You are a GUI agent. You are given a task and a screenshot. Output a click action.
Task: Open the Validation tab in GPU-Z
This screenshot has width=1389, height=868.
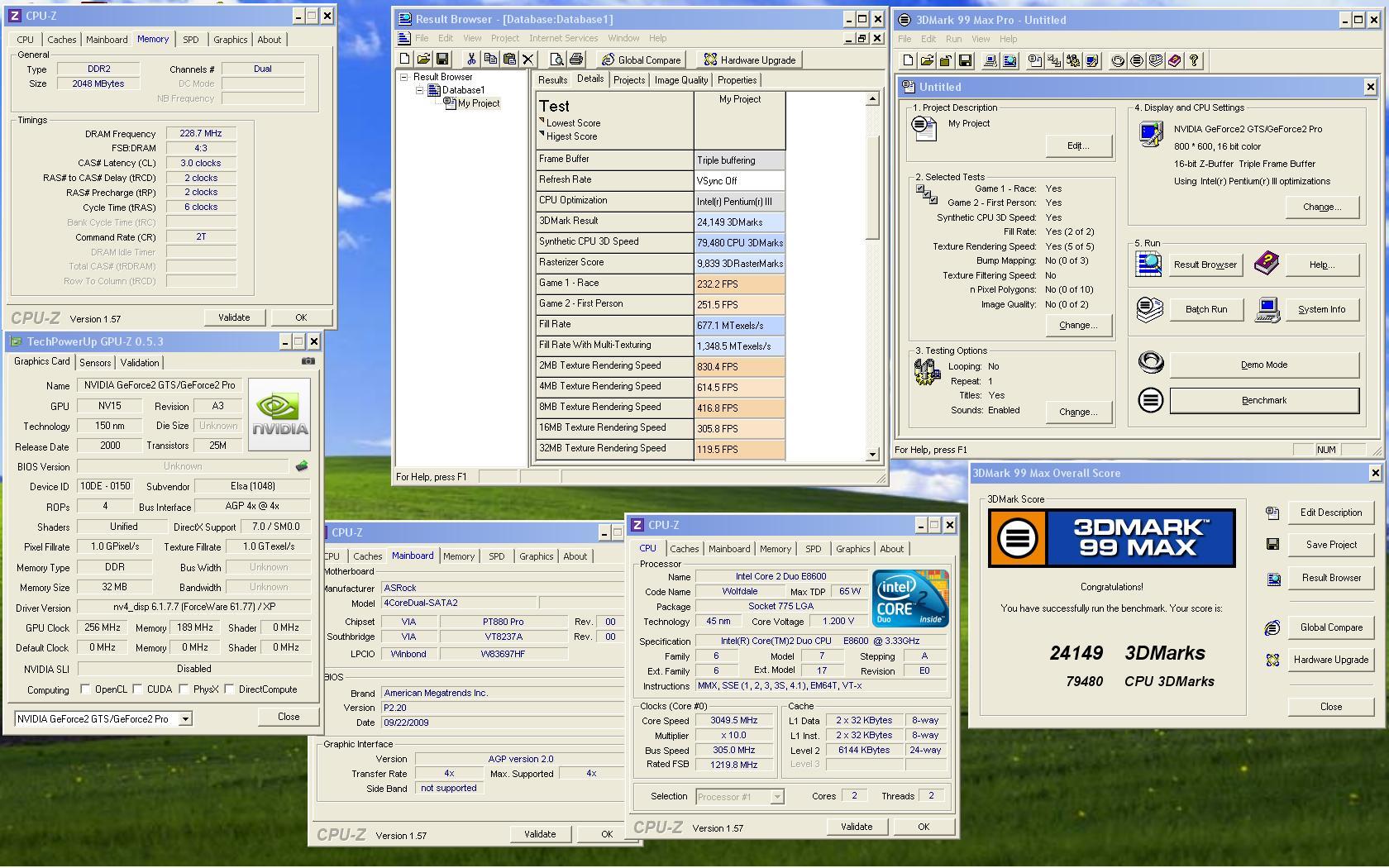140,363
